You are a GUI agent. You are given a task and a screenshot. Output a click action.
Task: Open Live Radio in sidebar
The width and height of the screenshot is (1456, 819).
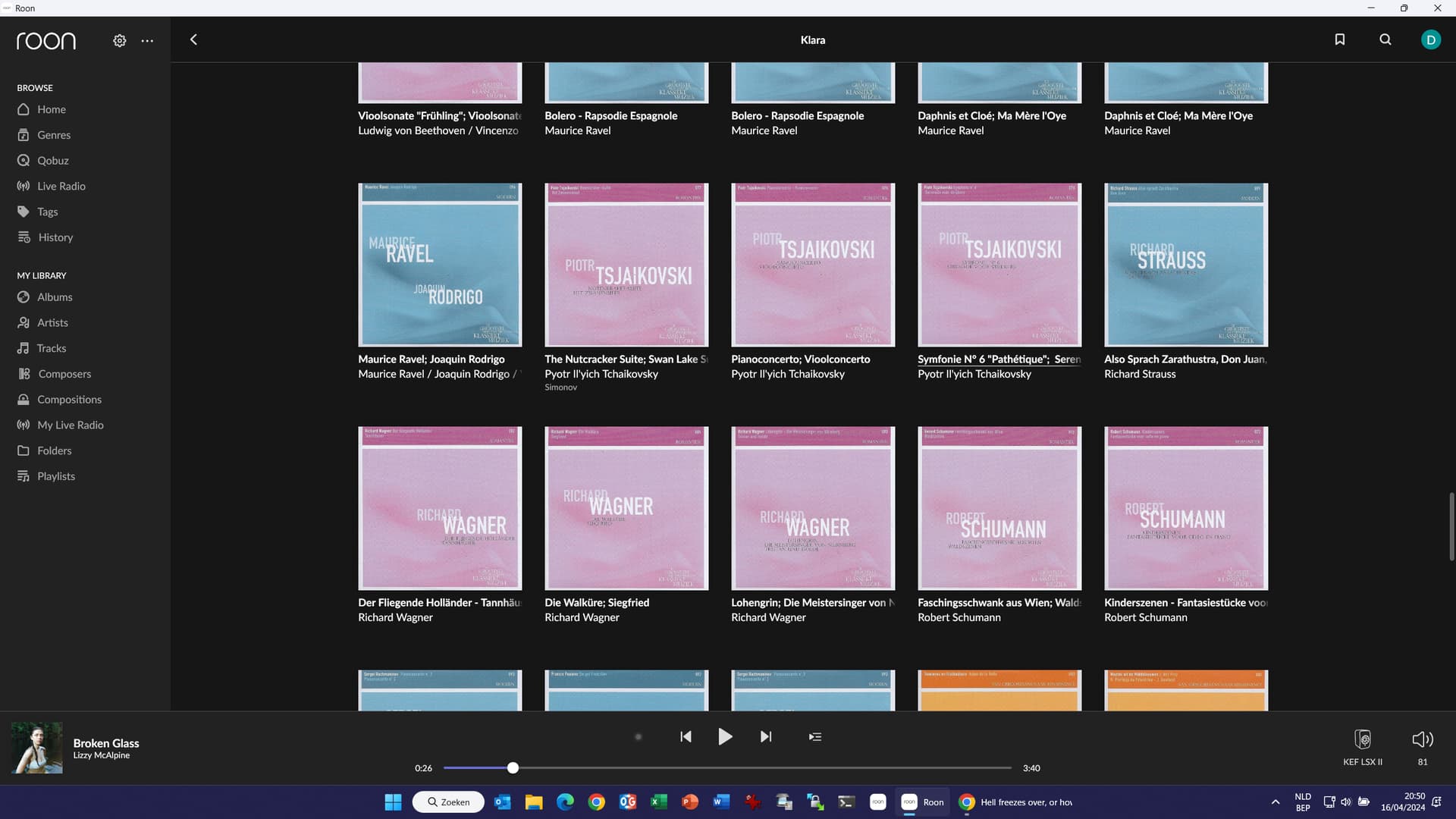(61, 186)
